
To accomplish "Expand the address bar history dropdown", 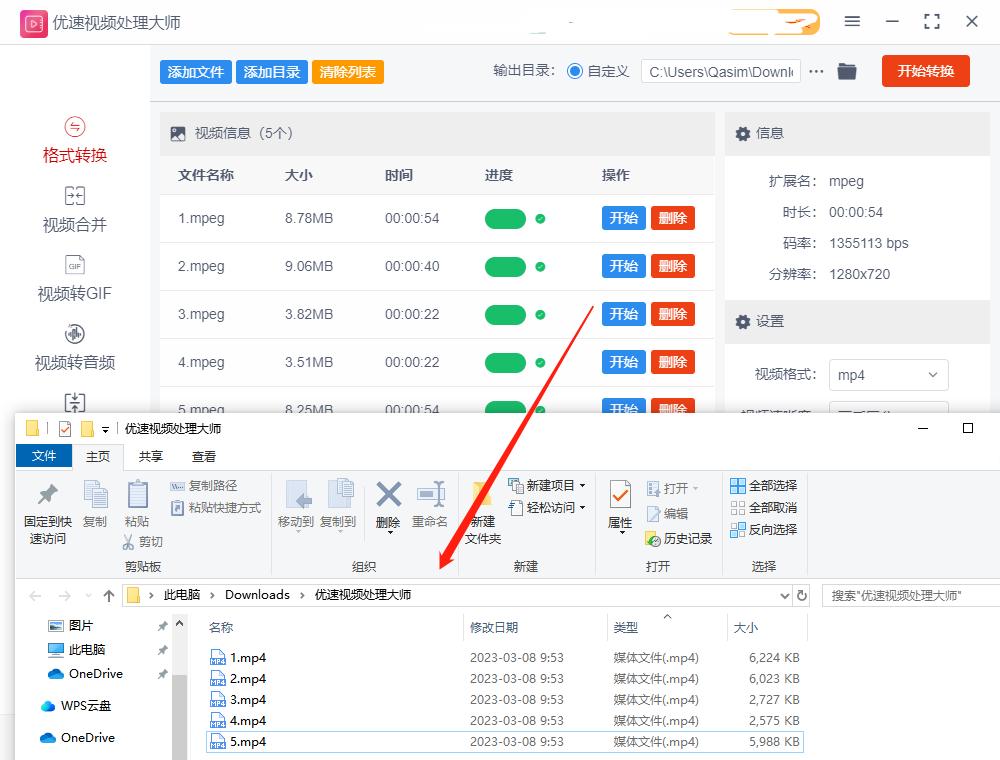I will coord(784,594).
